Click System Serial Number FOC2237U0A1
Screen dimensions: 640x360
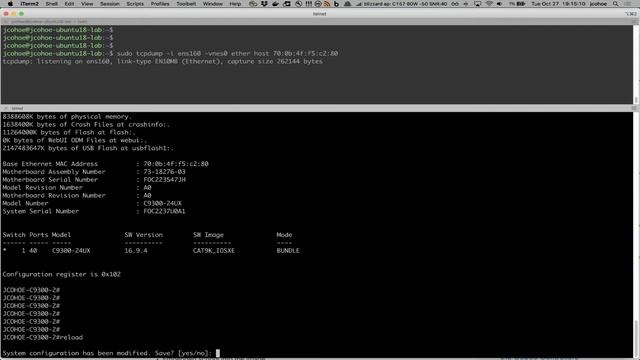(164, 211)
